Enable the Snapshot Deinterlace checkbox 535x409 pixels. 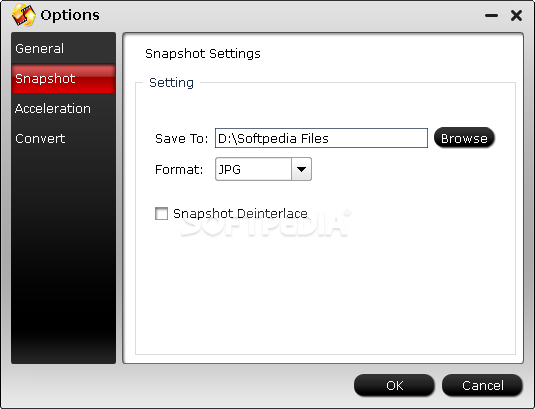coord(161,214)
